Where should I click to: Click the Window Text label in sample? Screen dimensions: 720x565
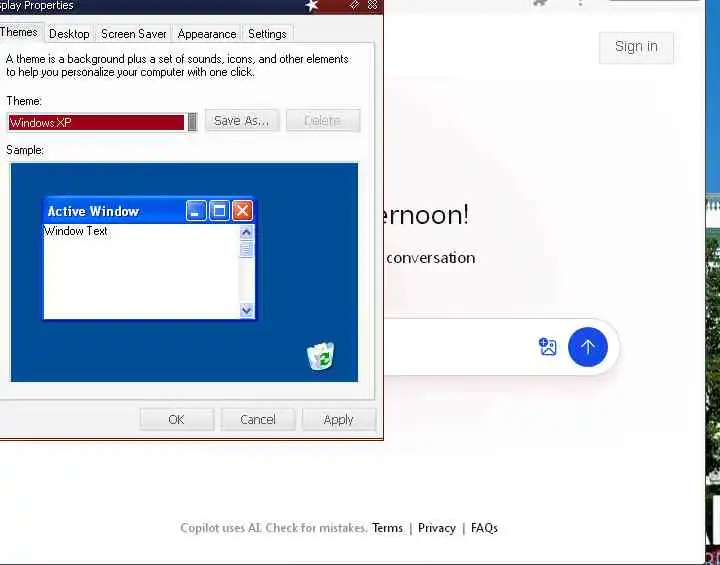coord(76,231)
